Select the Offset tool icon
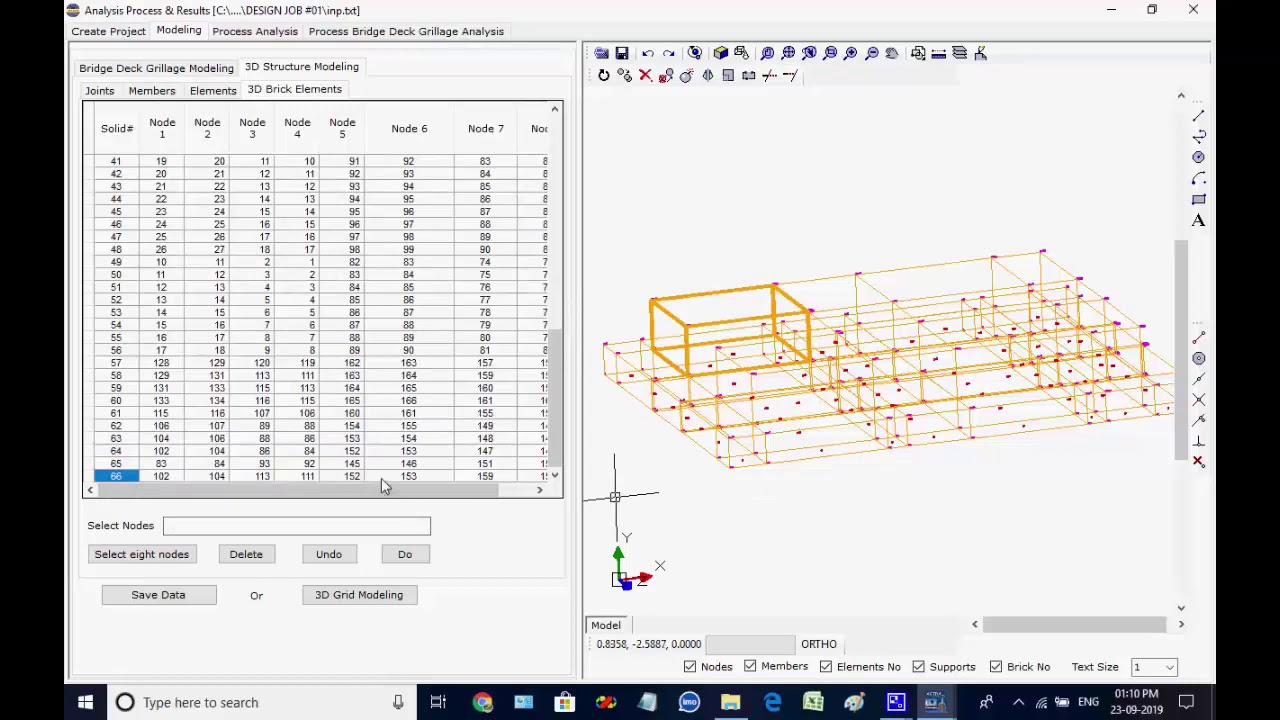 point(728,76)
